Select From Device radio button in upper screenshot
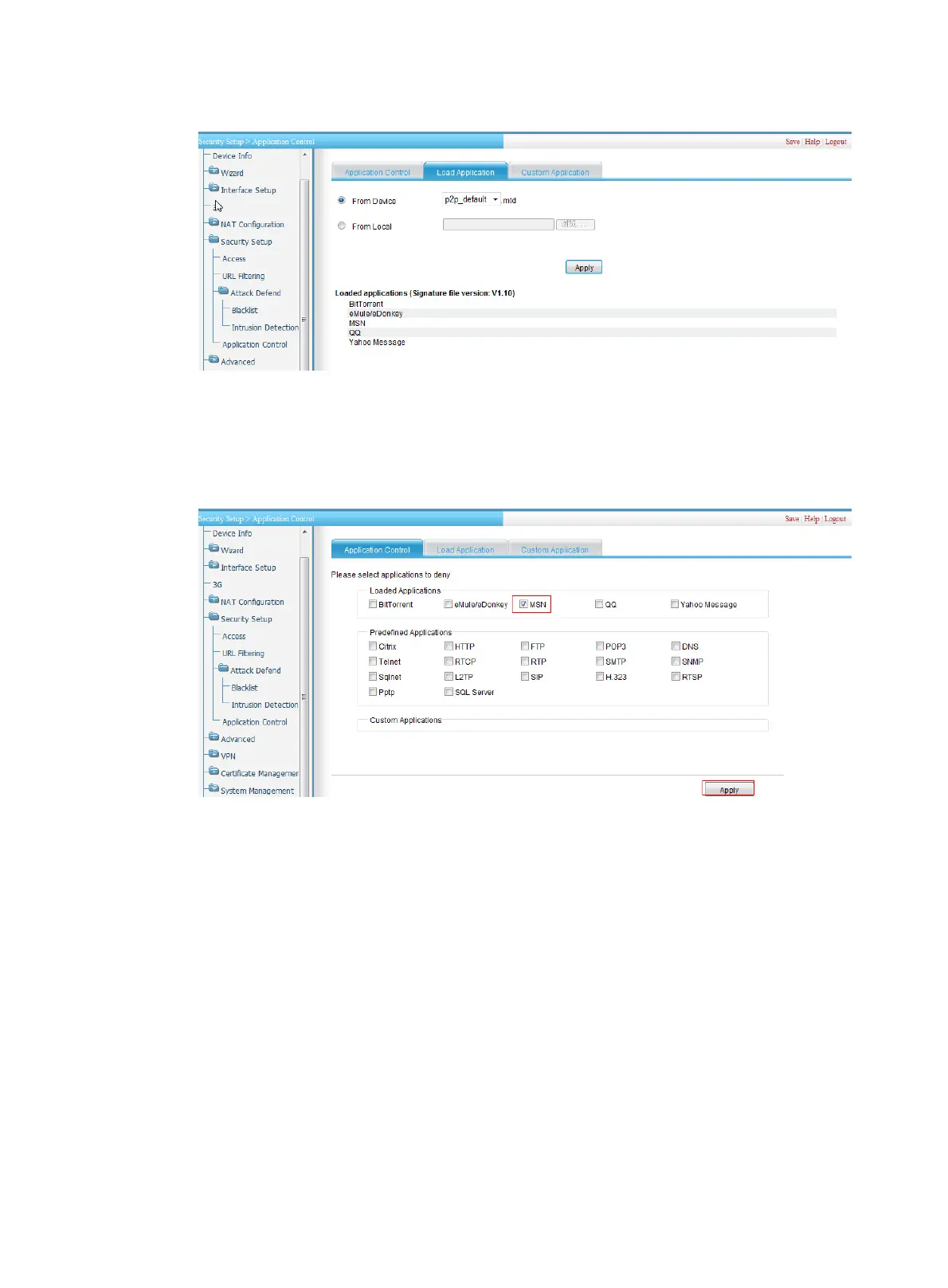This screenshot has width=948, height=1288. pos(342,201)
